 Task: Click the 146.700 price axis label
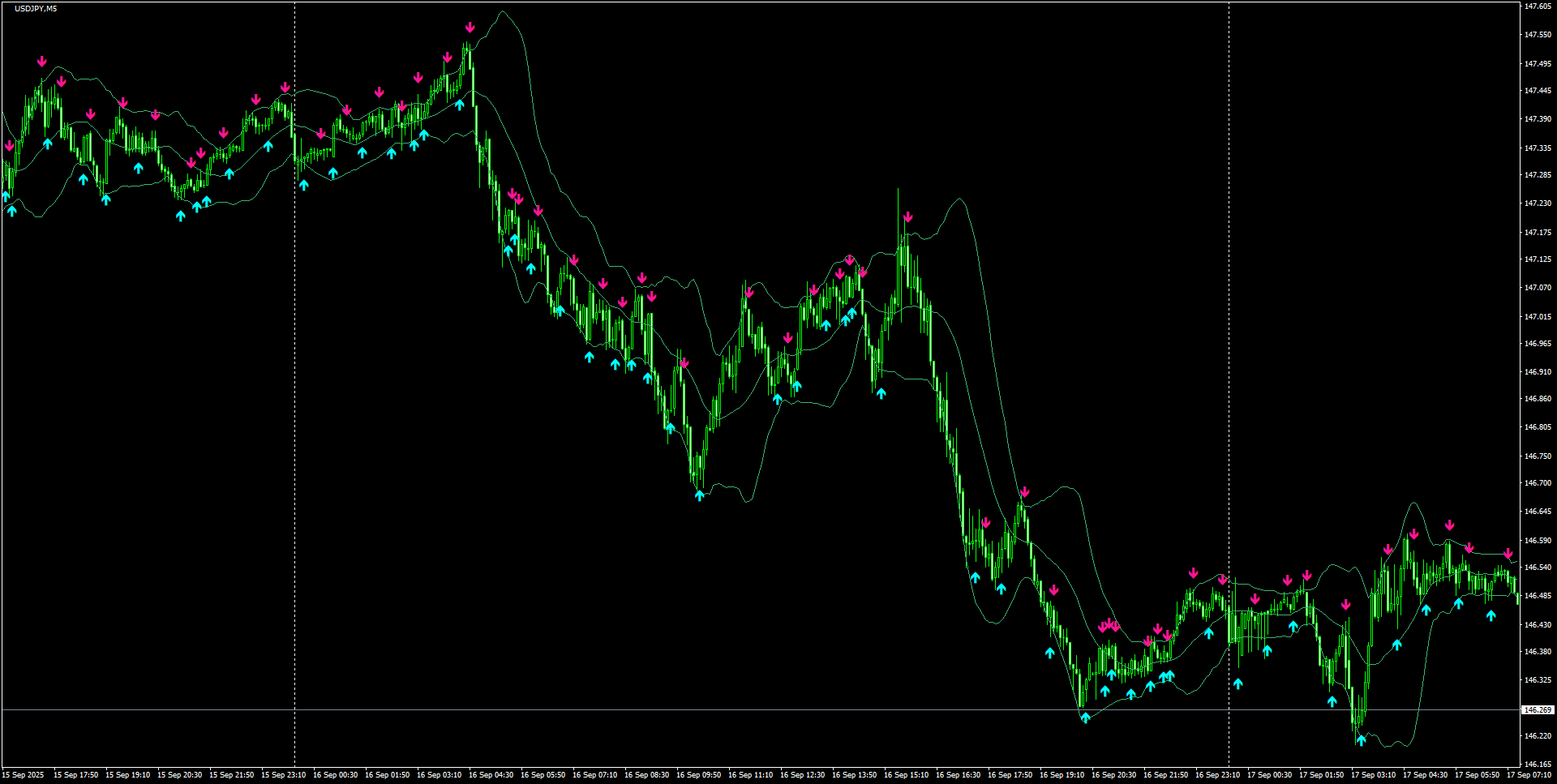1538,483
